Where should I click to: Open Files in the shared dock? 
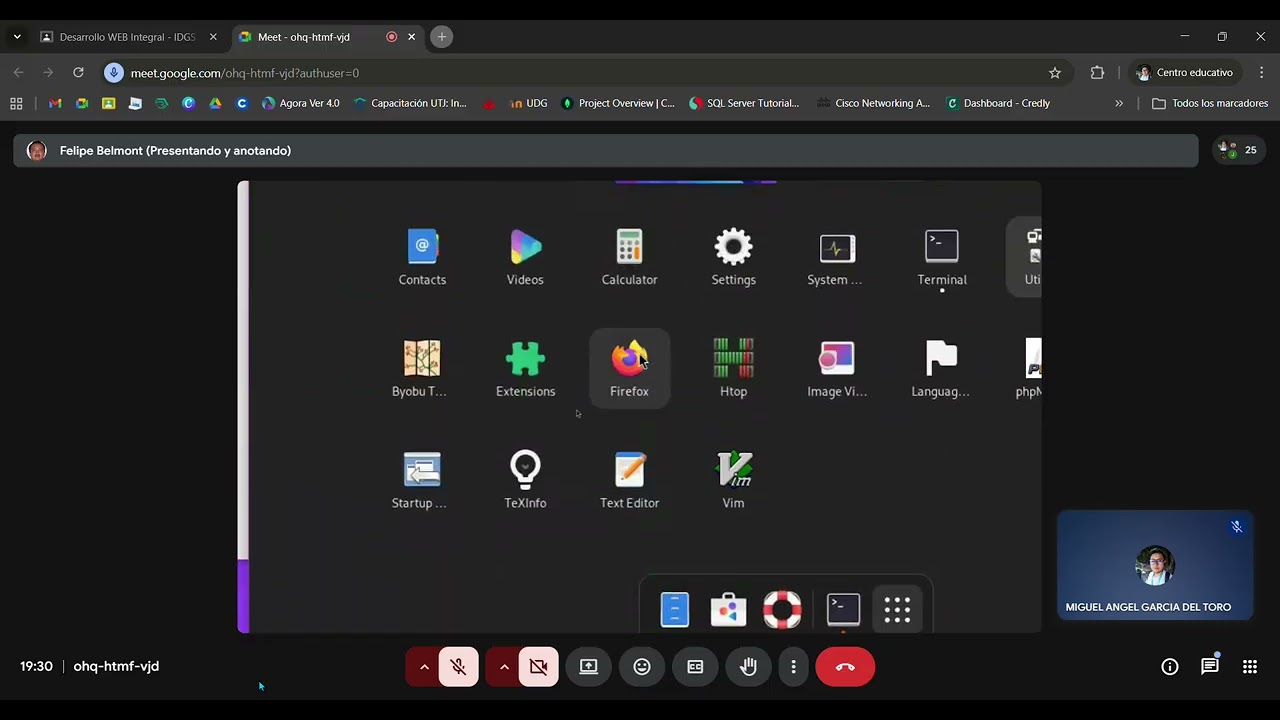pos(675,609)
